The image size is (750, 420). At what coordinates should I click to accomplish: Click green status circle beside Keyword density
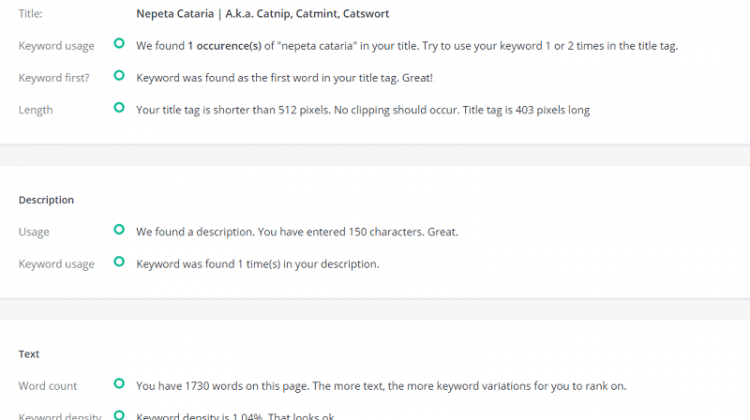coord(119,415)
